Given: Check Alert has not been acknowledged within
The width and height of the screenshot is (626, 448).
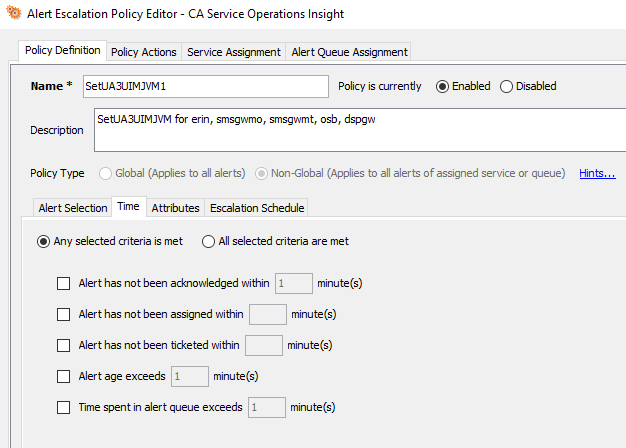Looking at the screenshot, I should [63, 283].
